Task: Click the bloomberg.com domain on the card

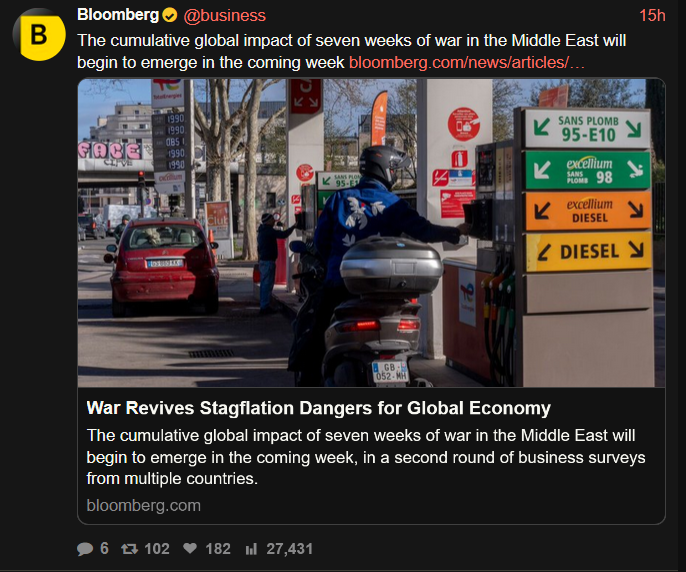Action: pos(144,505)
